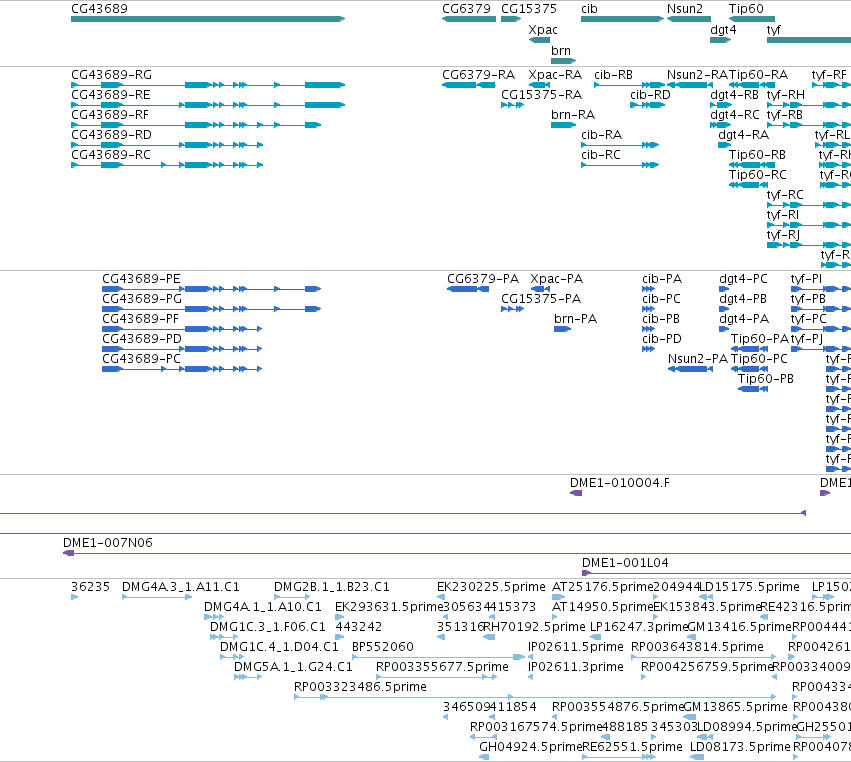851x762 pixels.
Task: Click transcript cib-RA
Action: point(620,145)
